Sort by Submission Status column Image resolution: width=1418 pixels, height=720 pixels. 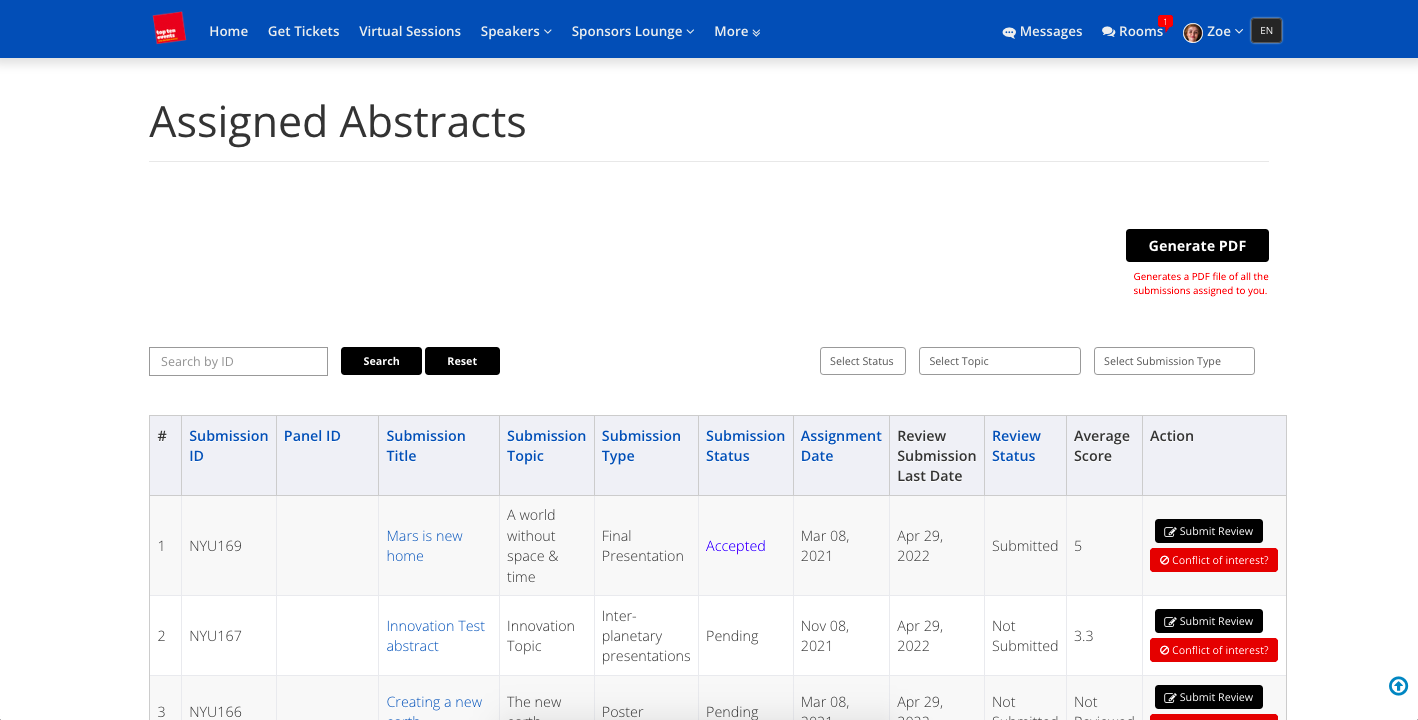tap(745, 446)
